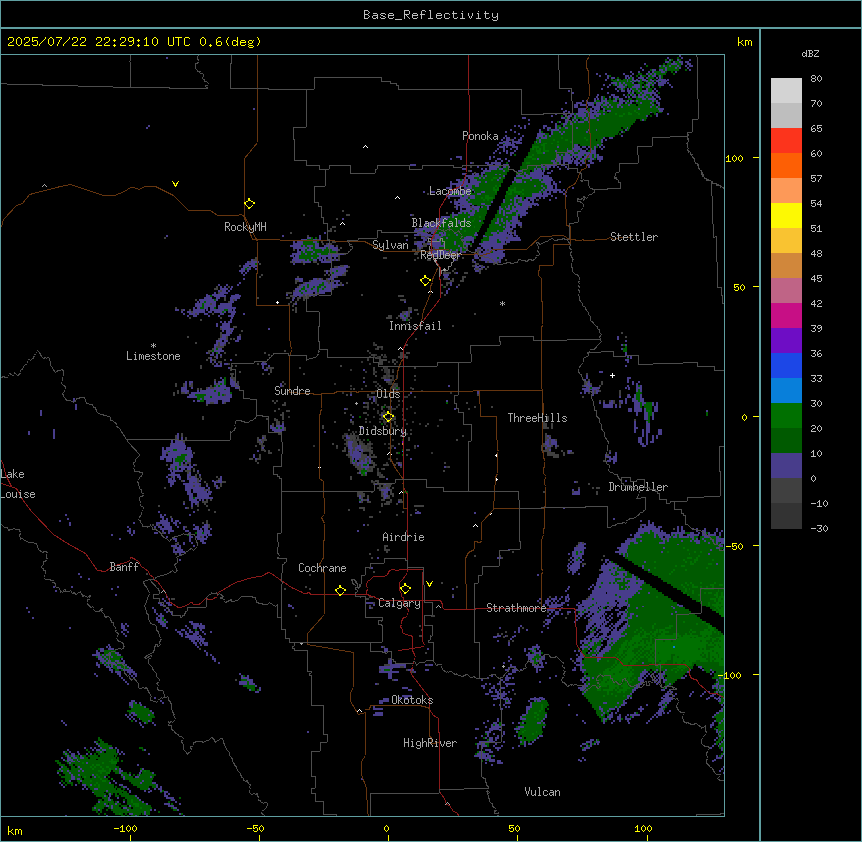Select the Okotoks label

click(x=412, y=700)
